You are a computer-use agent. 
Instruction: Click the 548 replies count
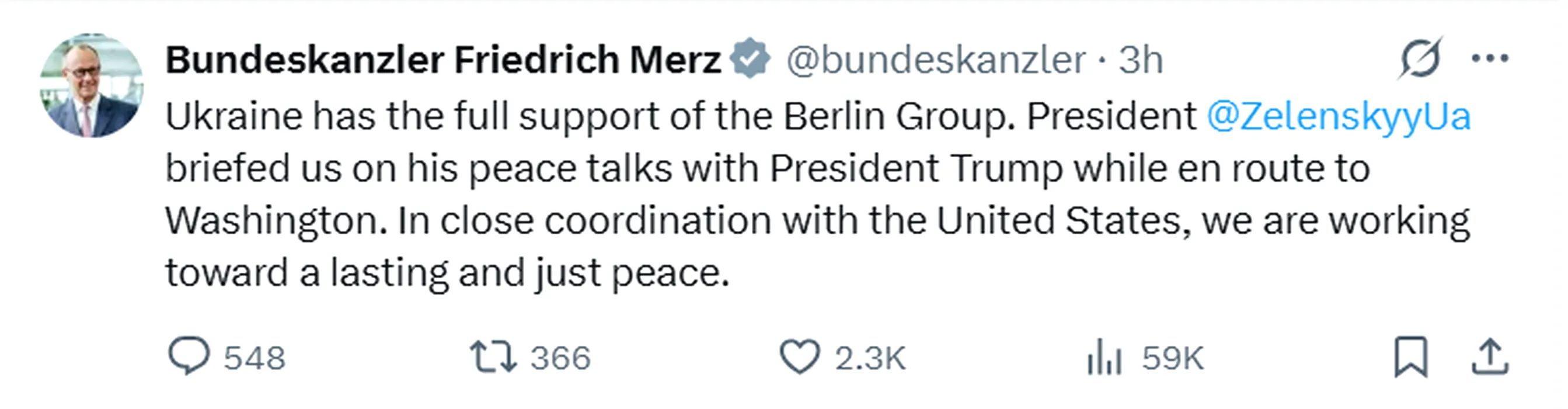(254, 358)
